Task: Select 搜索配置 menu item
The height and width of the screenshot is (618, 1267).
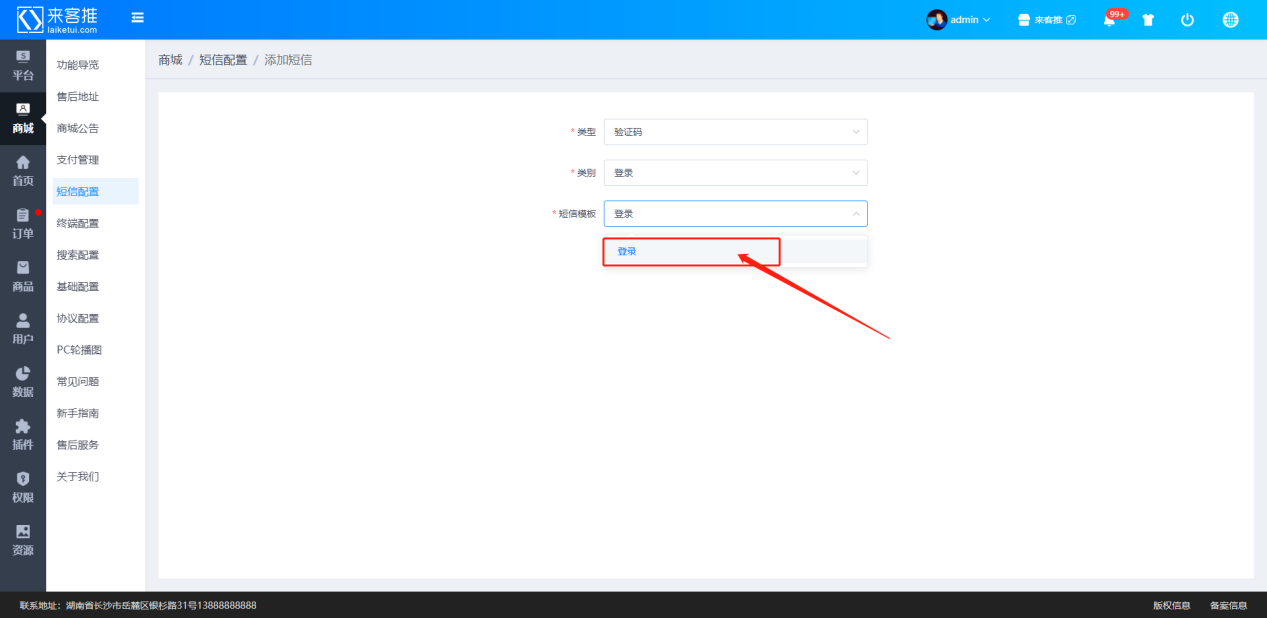Action: click(x=95, y=255)
